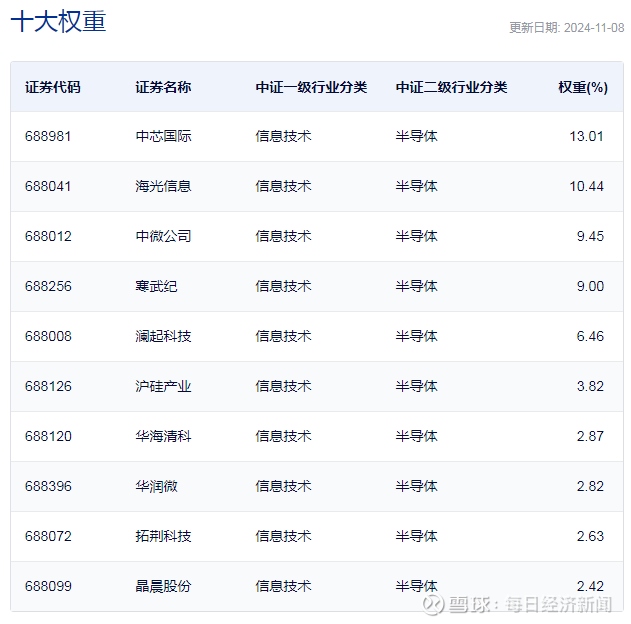Click the 证券名称 column header
The width and height of the screenshot is (631, 624).
[x=163, y=87]
